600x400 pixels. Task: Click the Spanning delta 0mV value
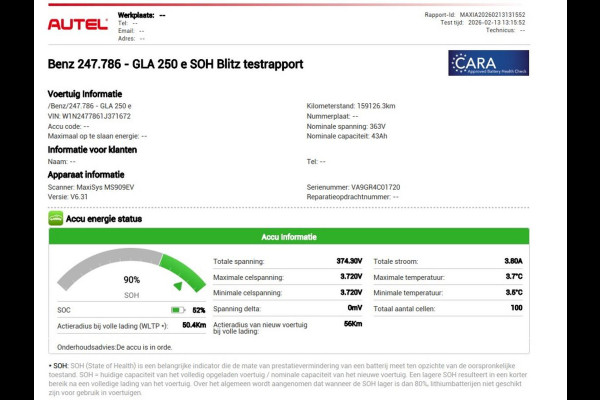[355, 308]
